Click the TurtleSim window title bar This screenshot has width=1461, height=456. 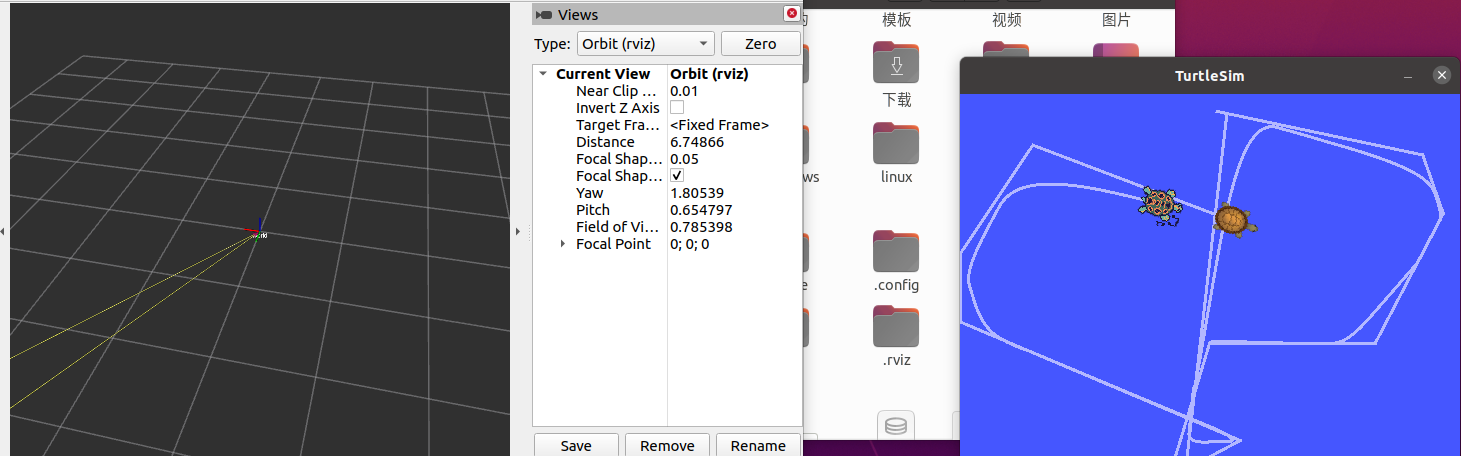(x=1208, y=76)
